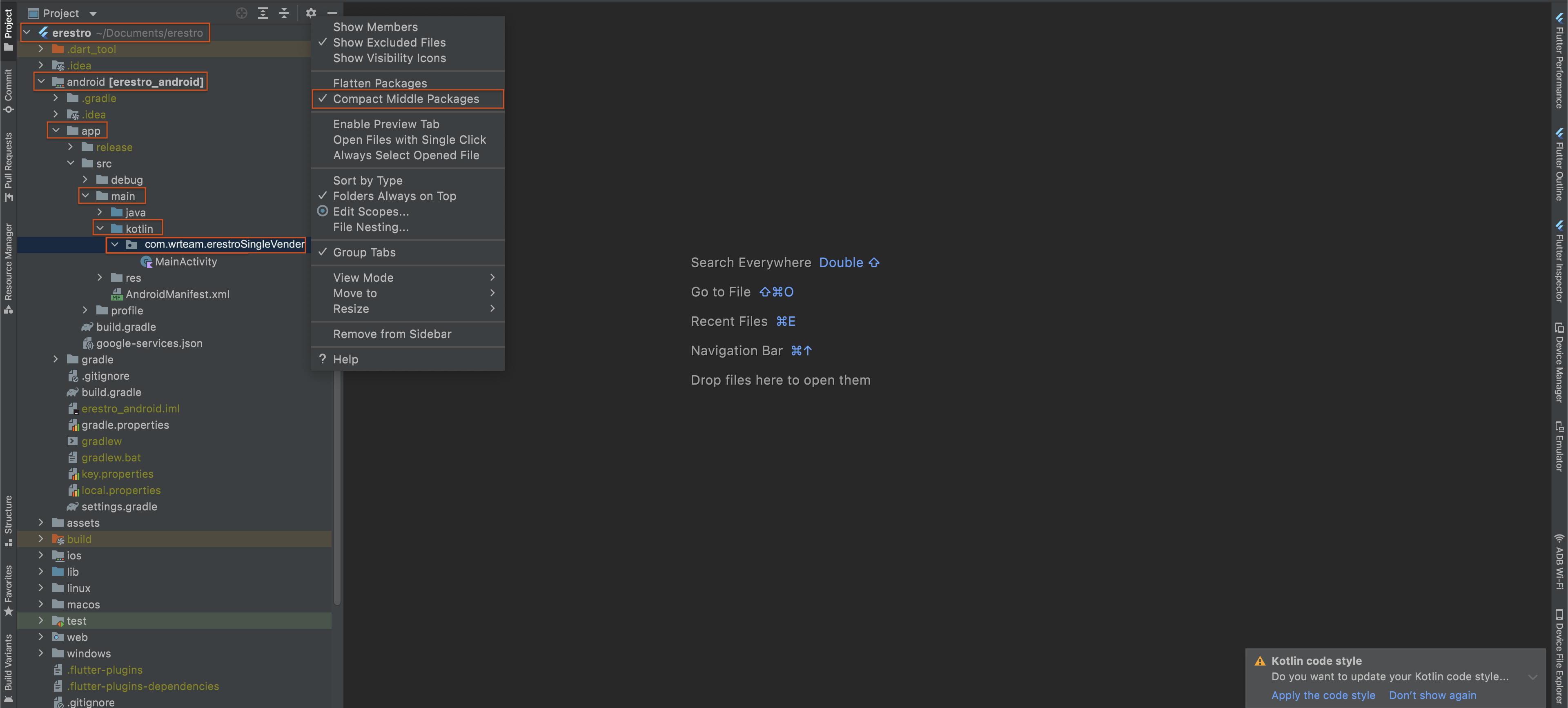Uncheck Compact Middle Packages option
Screen dimensions: 1568x708
coord(407,99)
